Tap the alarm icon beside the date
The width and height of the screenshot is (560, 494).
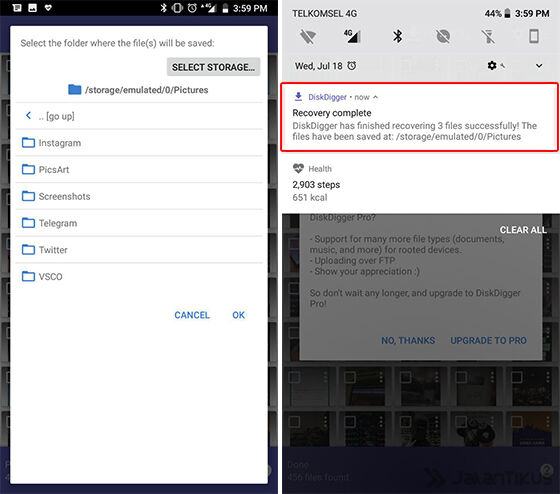[352, 66]
